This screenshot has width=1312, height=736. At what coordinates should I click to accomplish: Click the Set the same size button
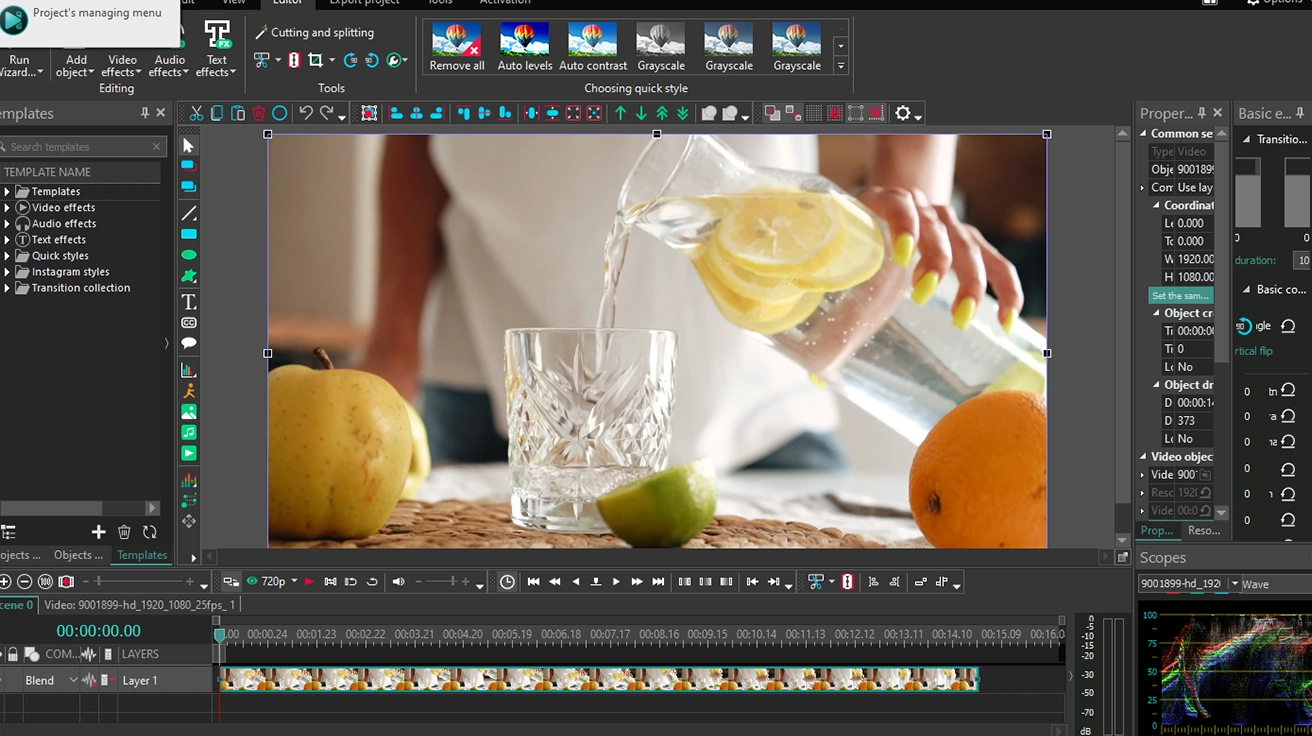tap(1181, 296)
